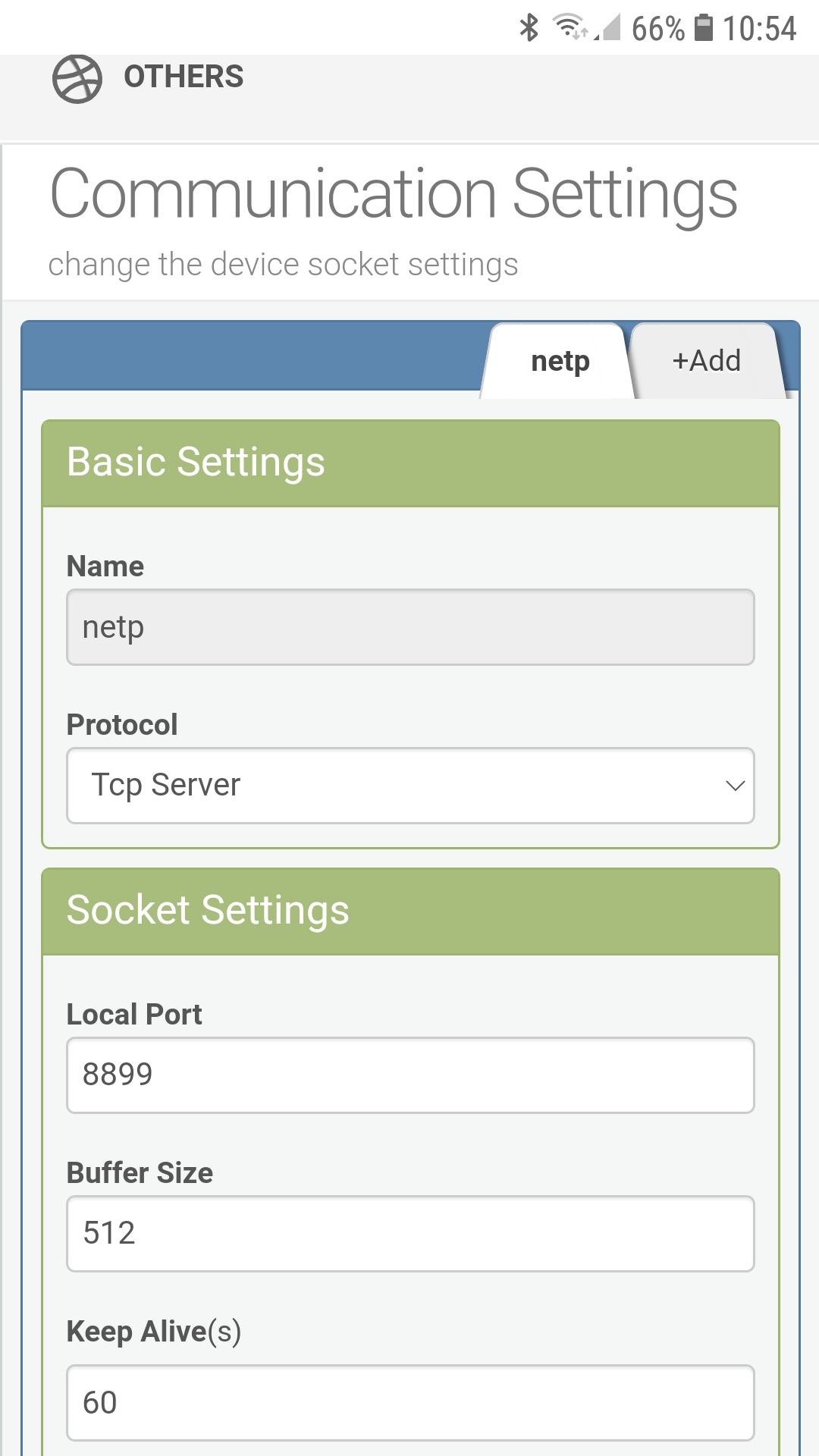Click the Name field containing netp
The image size is (819, 1456).
(409, 627)
